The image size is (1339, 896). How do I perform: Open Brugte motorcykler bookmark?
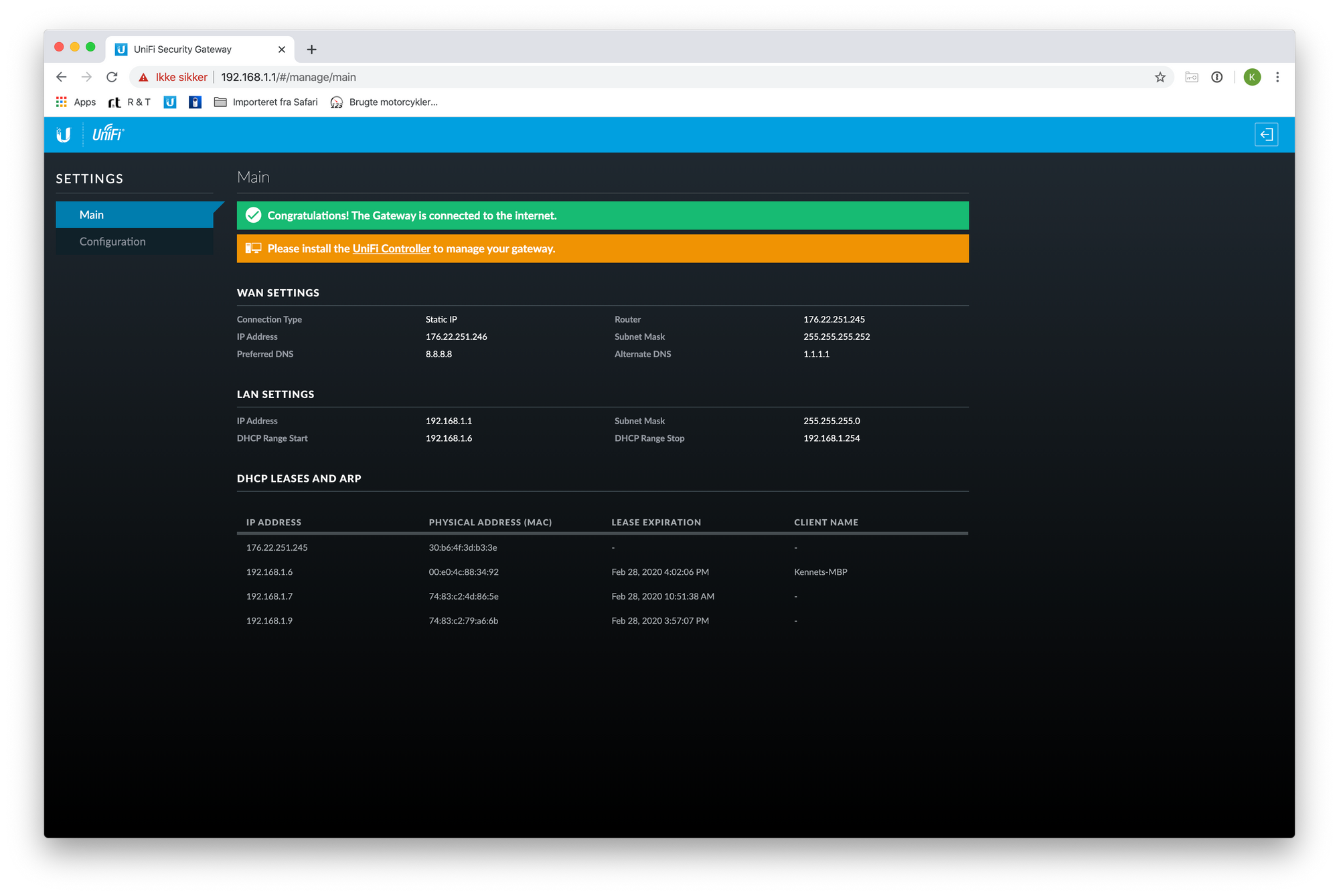coord(384,102)
